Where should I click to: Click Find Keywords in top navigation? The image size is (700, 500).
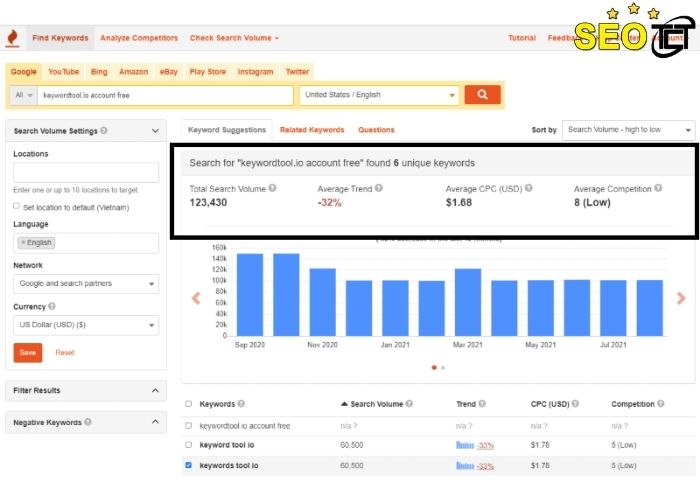(60, 38)
